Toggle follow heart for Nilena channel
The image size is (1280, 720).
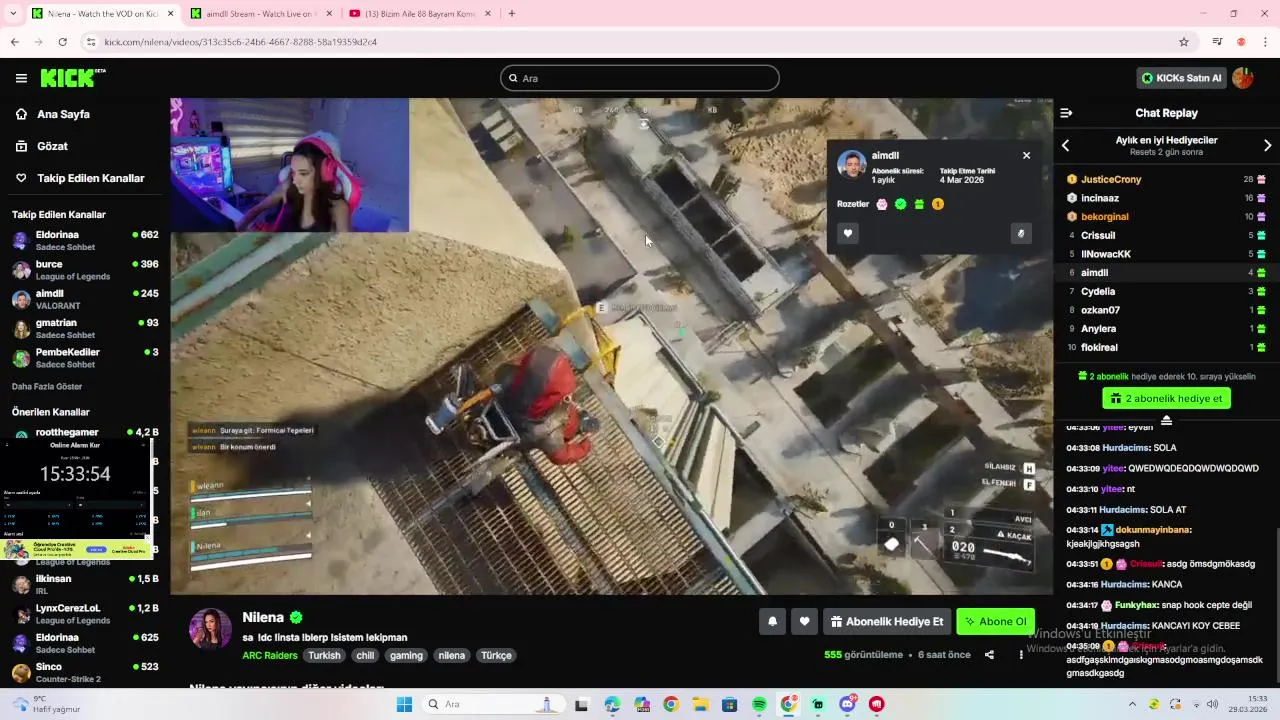(804, 621)
